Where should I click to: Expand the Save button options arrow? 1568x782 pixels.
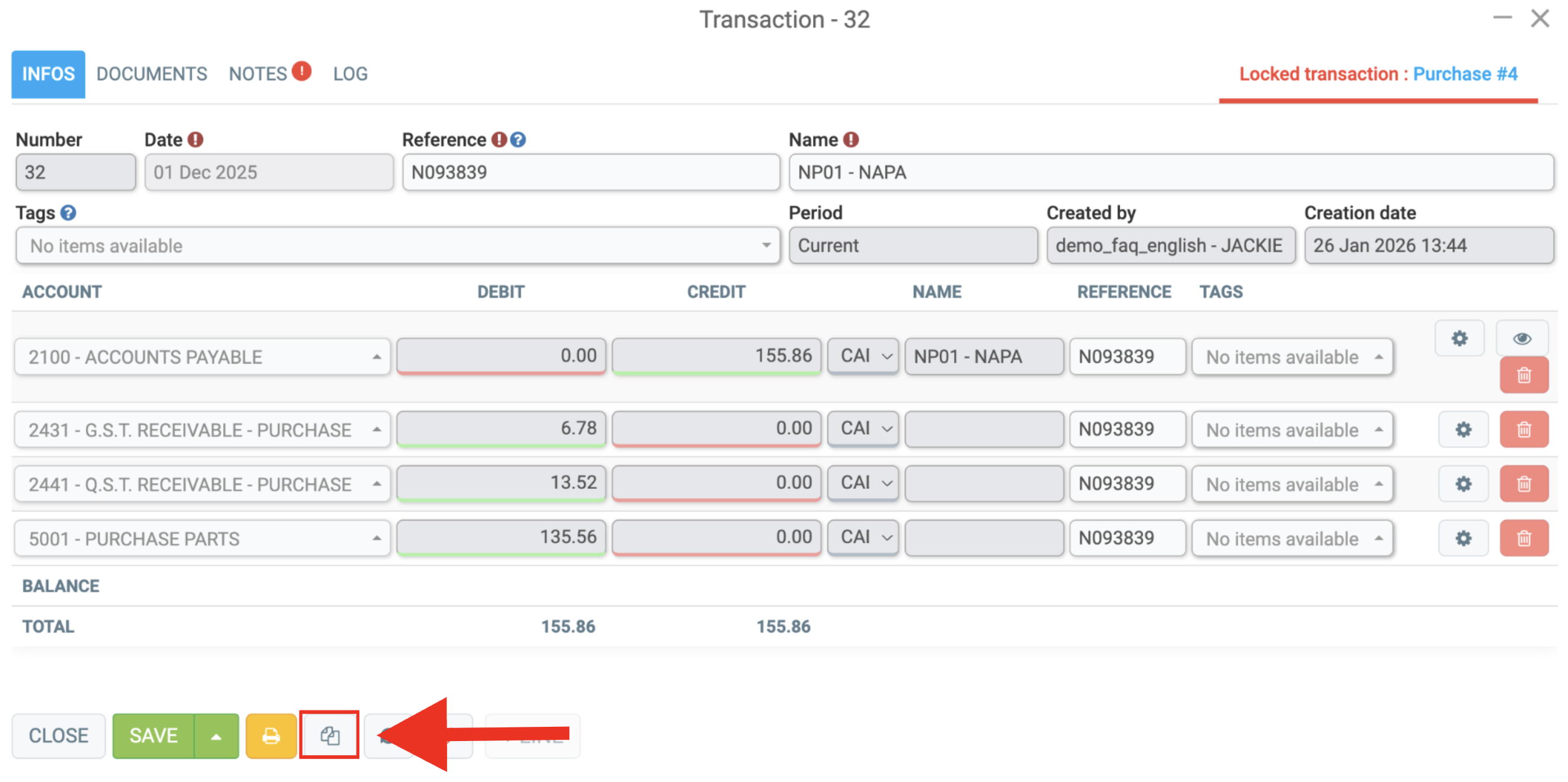[x=216, y=736]
